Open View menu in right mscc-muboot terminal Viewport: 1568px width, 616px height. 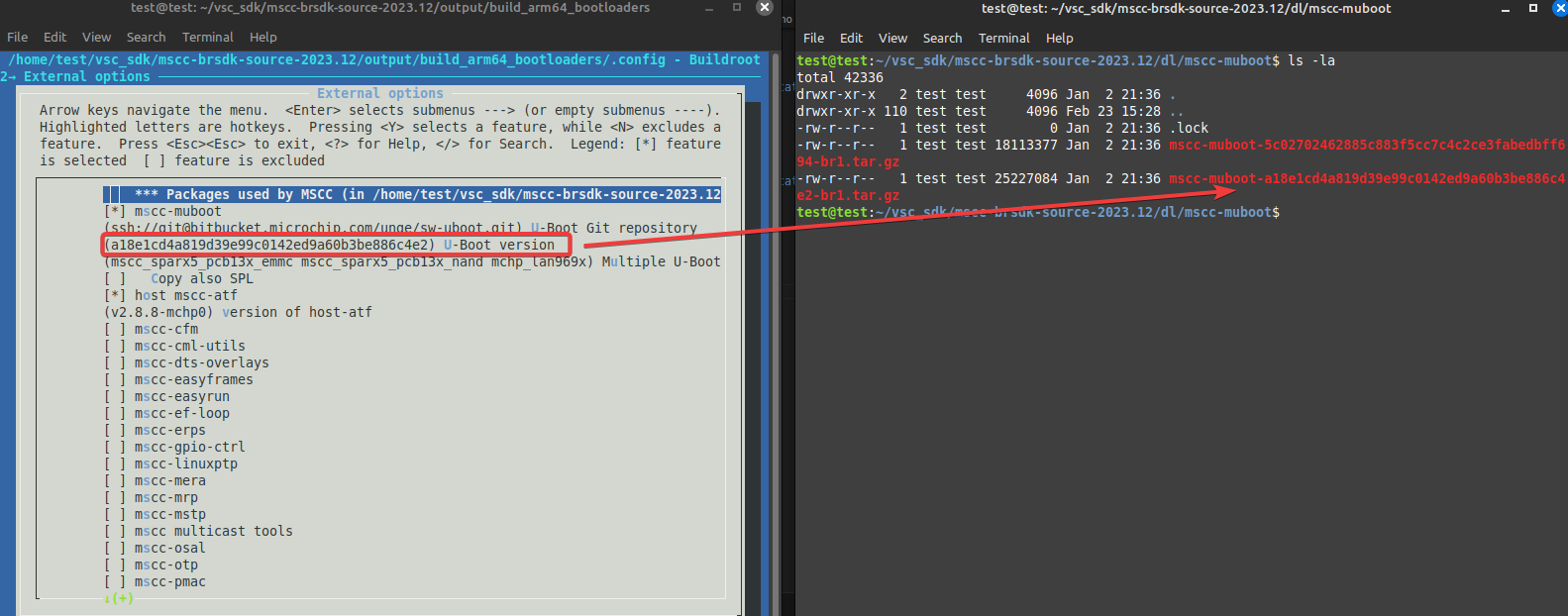pos(892,38)
